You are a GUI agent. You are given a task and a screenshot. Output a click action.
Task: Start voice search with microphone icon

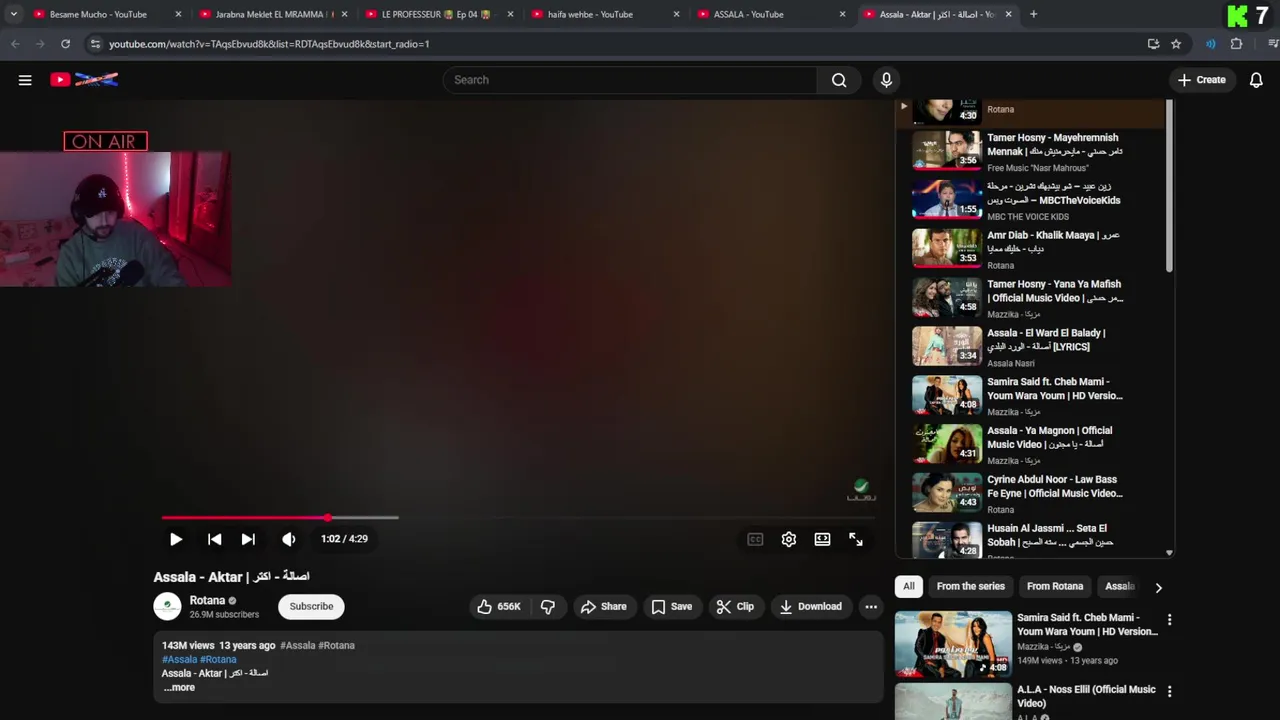(886, 80)
